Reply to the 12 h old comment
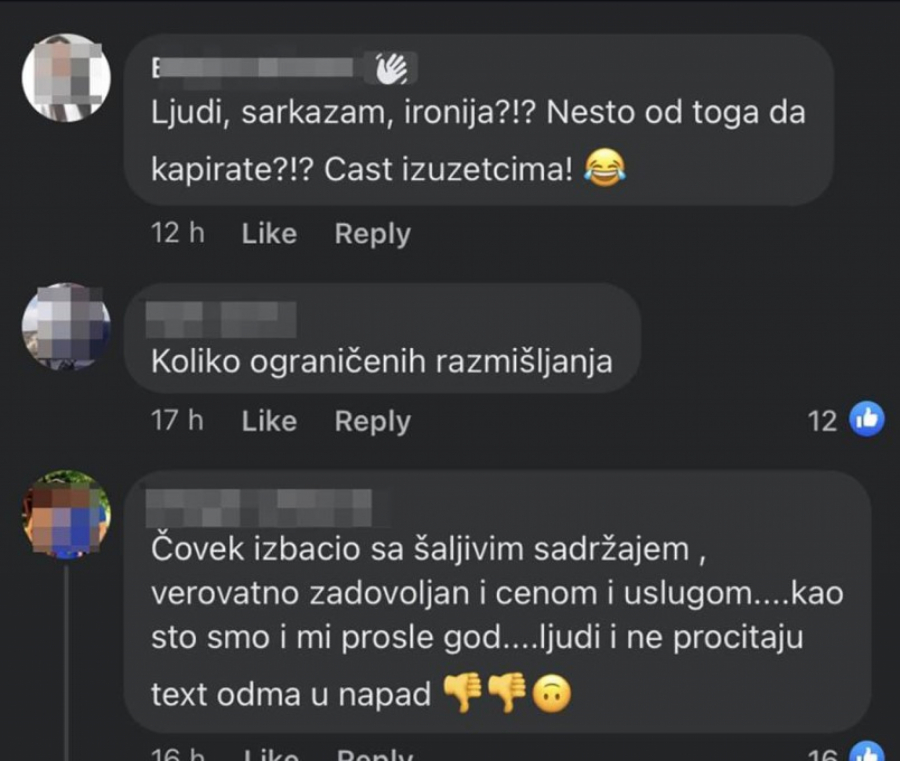 (373, 235)
